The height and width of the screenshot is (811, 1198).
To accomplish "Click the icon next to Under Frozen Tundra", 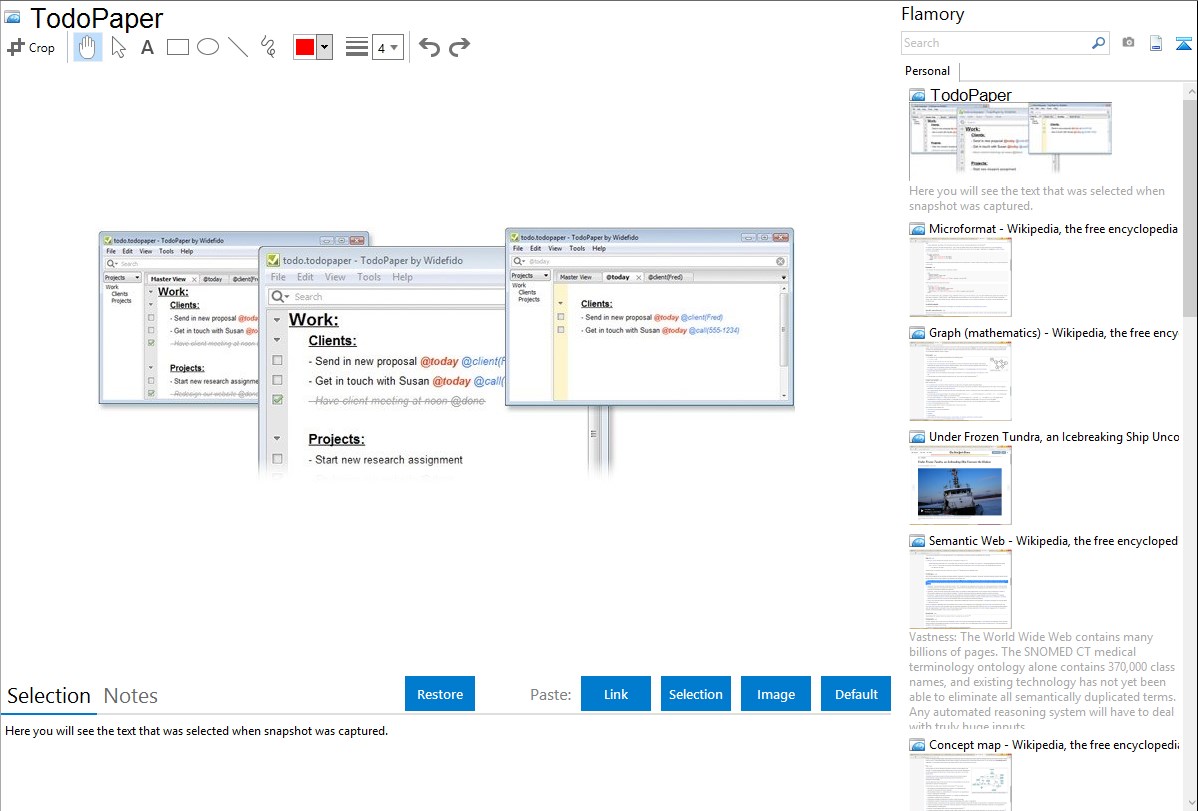I will point(917,437).
